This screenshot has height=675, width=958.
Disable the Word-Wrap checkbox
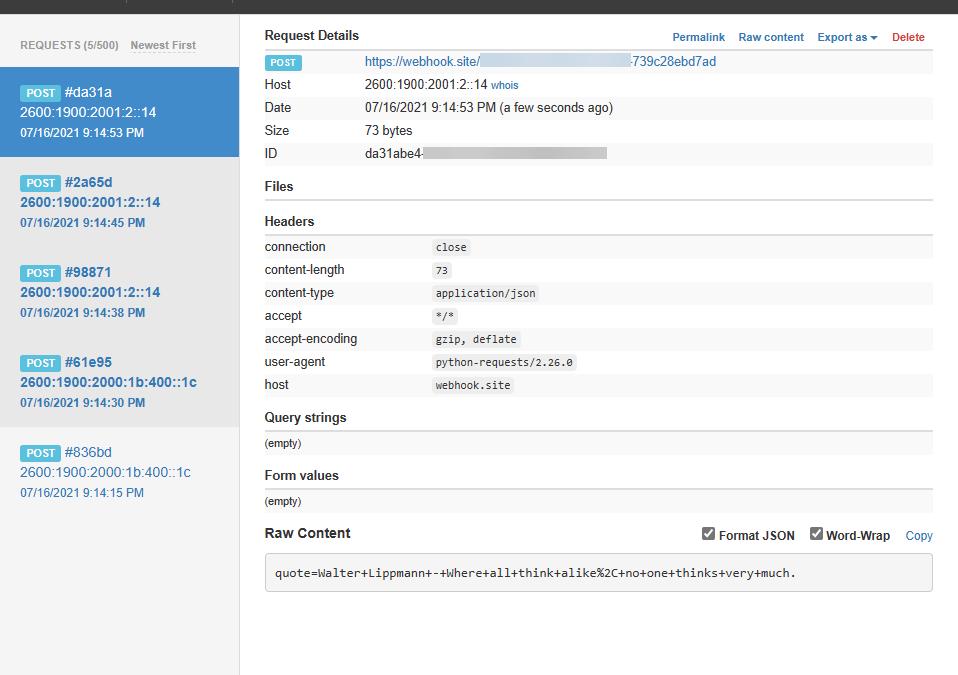(816, 534)
